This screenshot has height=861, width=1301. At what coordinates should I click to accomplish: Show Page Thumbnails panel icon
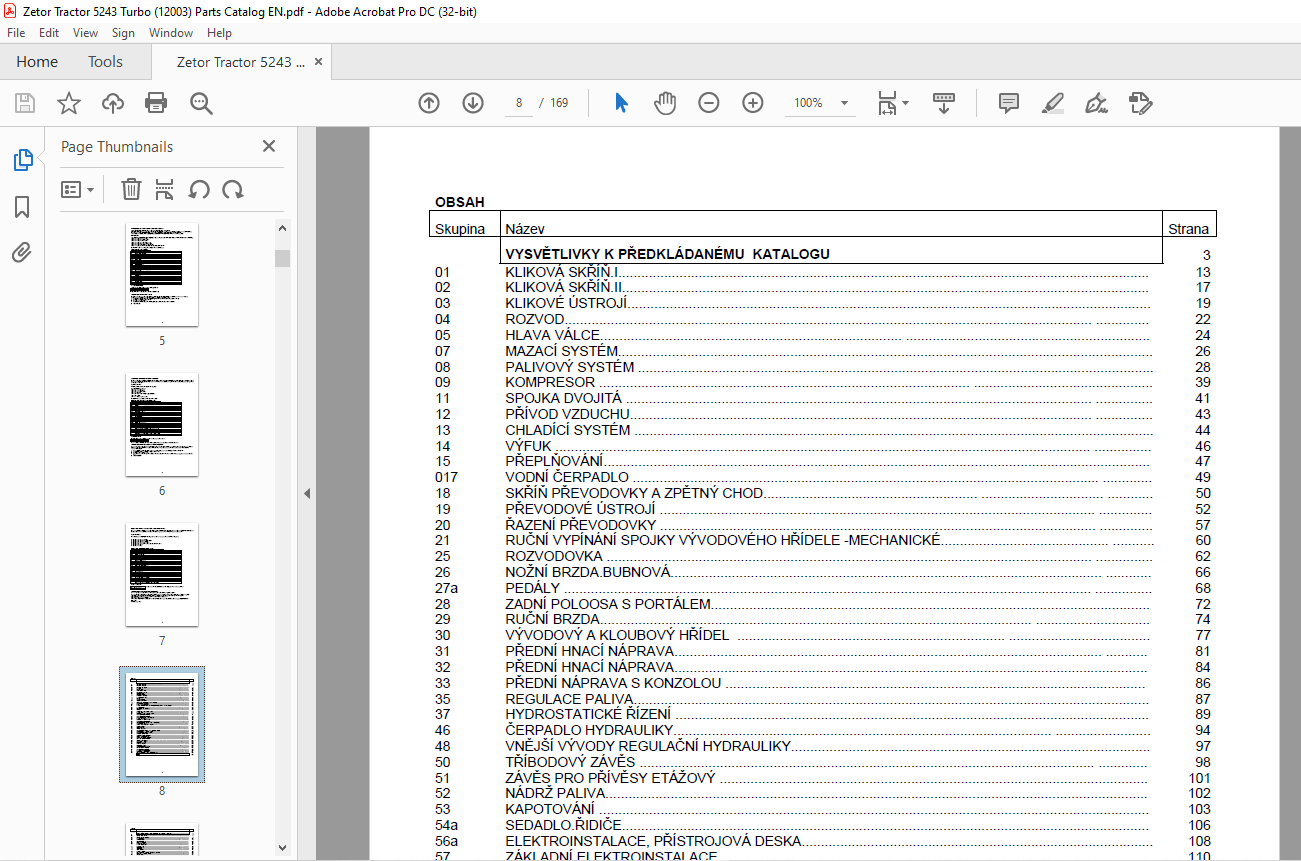tap(22, 160)
